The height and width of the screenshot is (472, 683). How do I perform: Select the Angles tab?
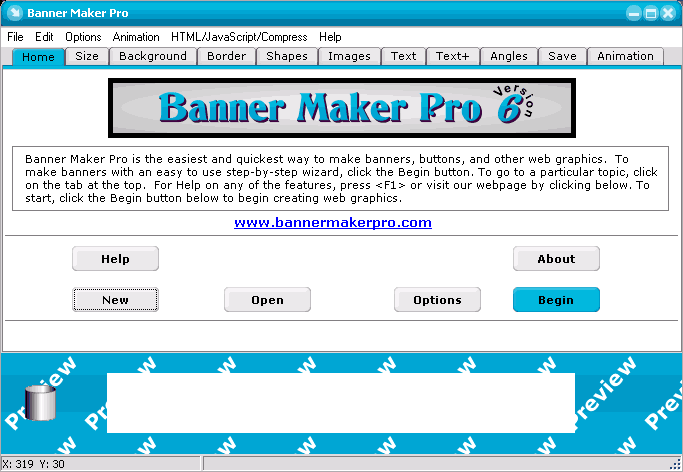(509, 57)
